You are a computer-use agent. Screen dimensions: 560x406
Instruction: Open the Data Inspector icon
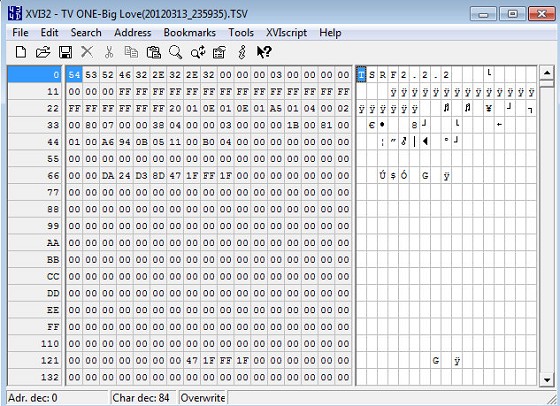[219, 52]
